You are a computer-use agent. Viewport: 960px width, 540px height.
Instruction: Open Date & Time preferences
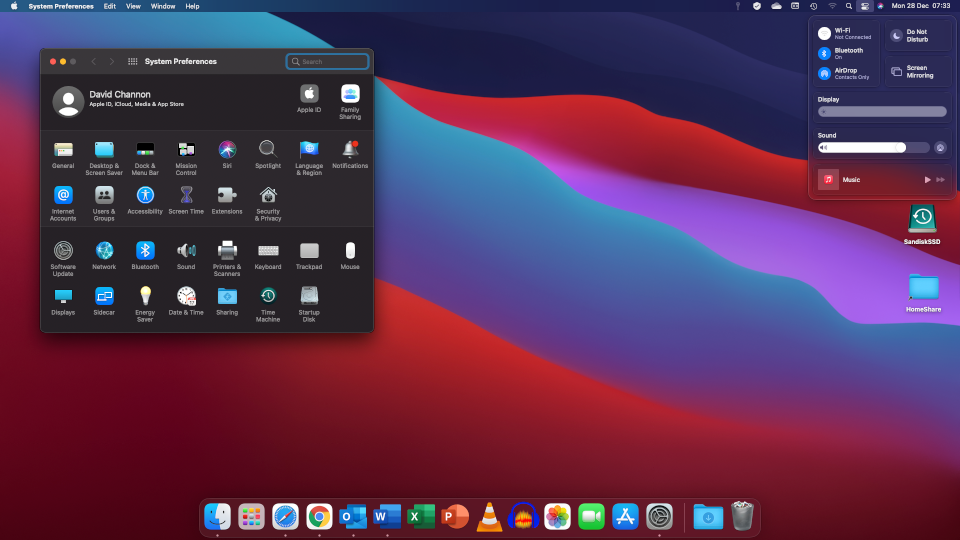pyautogui.click(x=186, y=301)
